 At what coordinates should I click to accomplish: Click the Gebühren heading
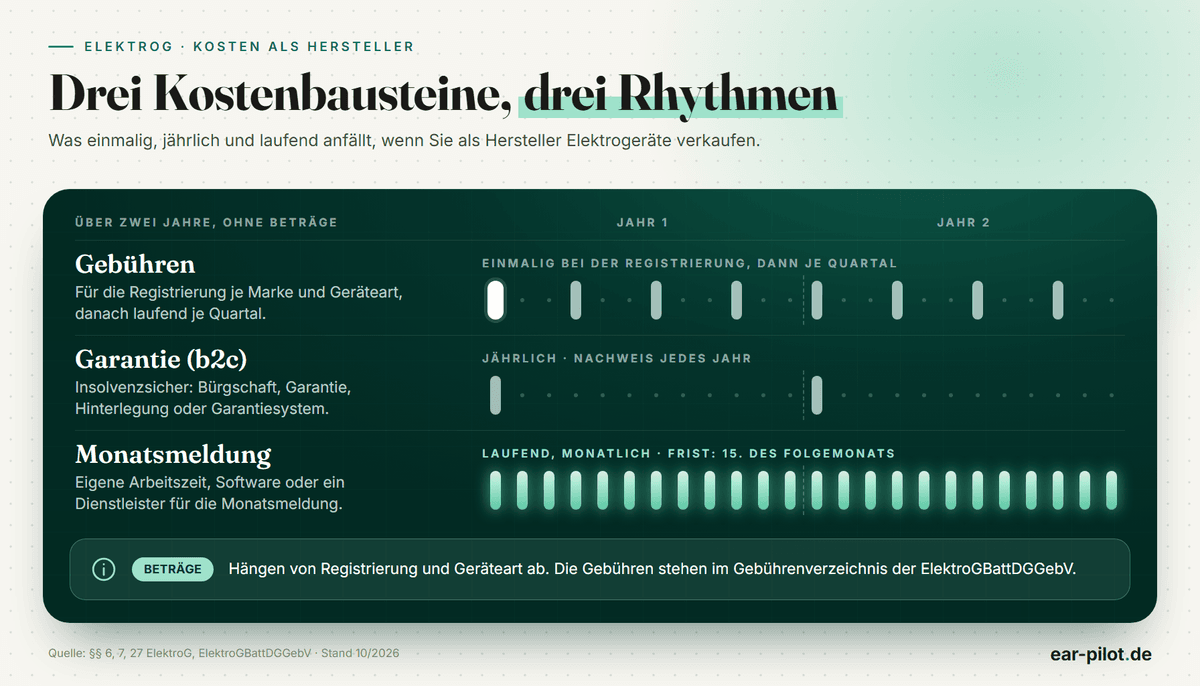tap(135, 264)
